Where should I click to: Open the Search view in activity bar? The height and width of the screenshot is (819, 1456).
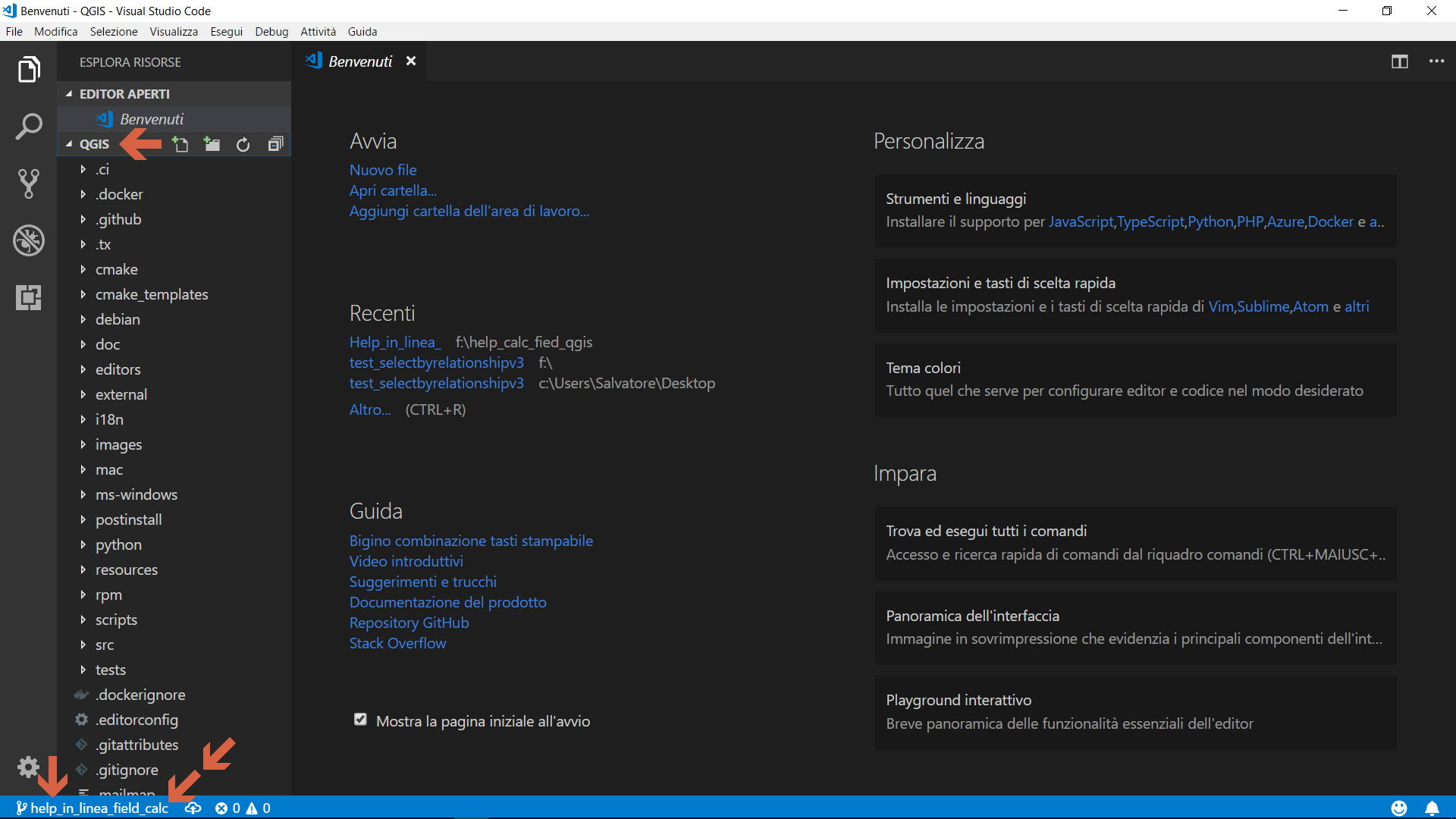[x=29, y=127]
